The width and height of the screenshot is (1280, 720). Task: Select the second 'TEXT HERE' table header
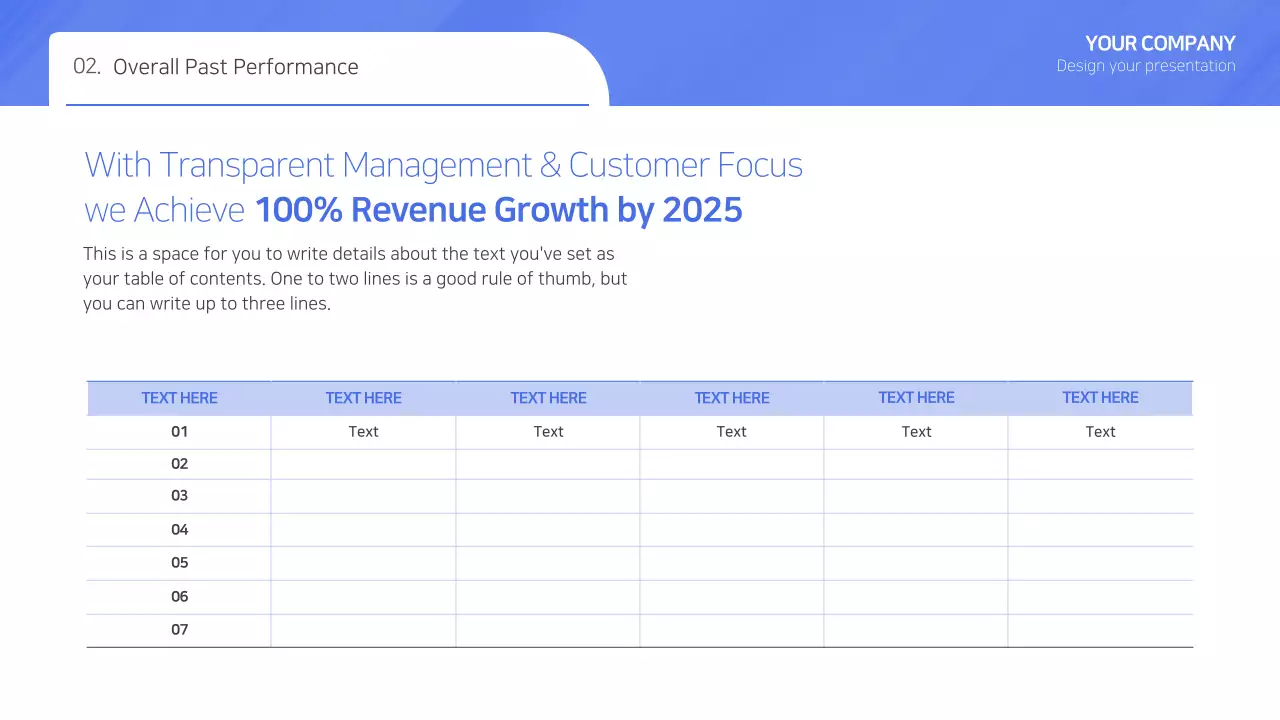pyautogui.click(x=363, y=397)
